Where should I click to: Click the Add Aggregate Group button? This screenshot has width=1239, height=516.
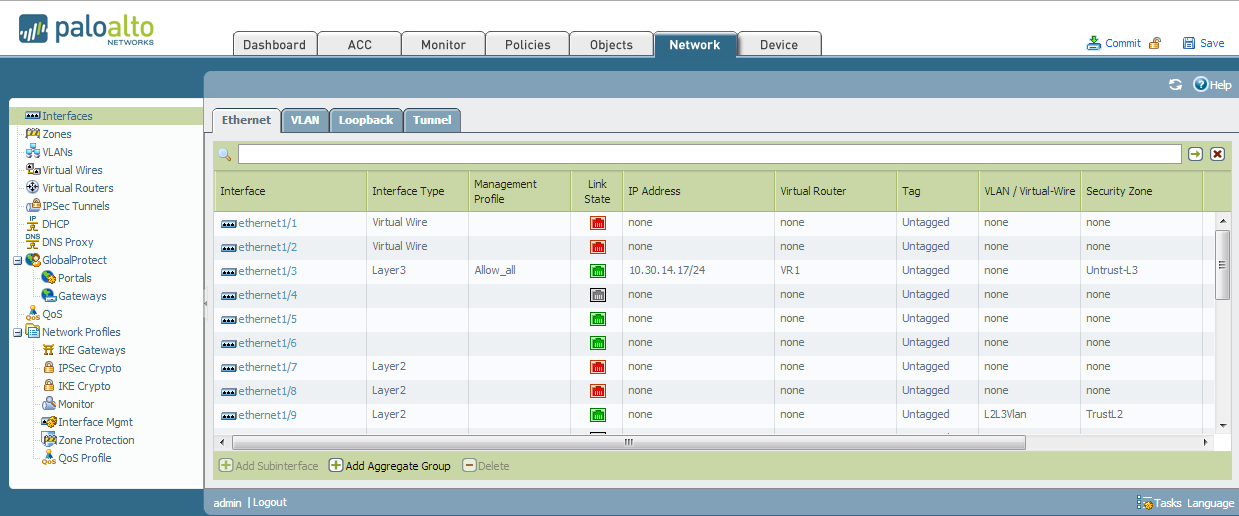[390, 466]
